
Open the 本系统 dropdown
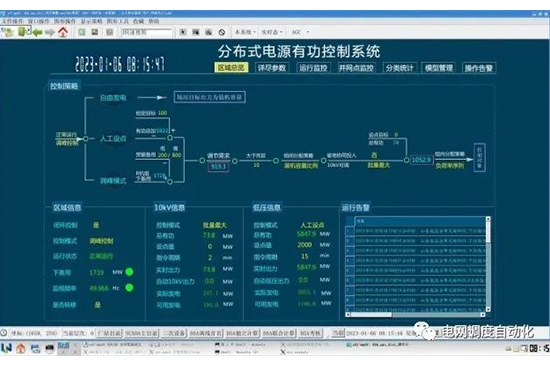[x=245, y=32]
